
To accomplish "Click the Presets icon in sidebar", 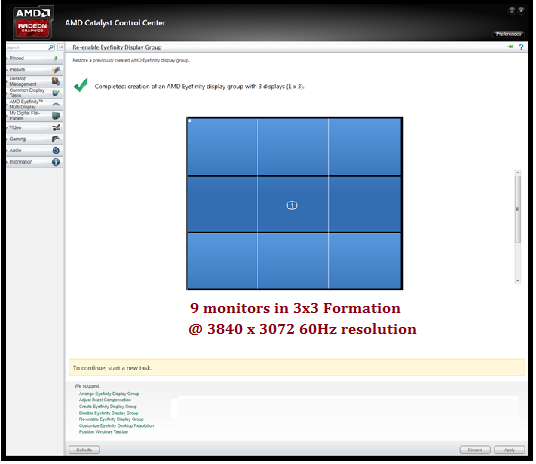I will click(x=56, y=70).
